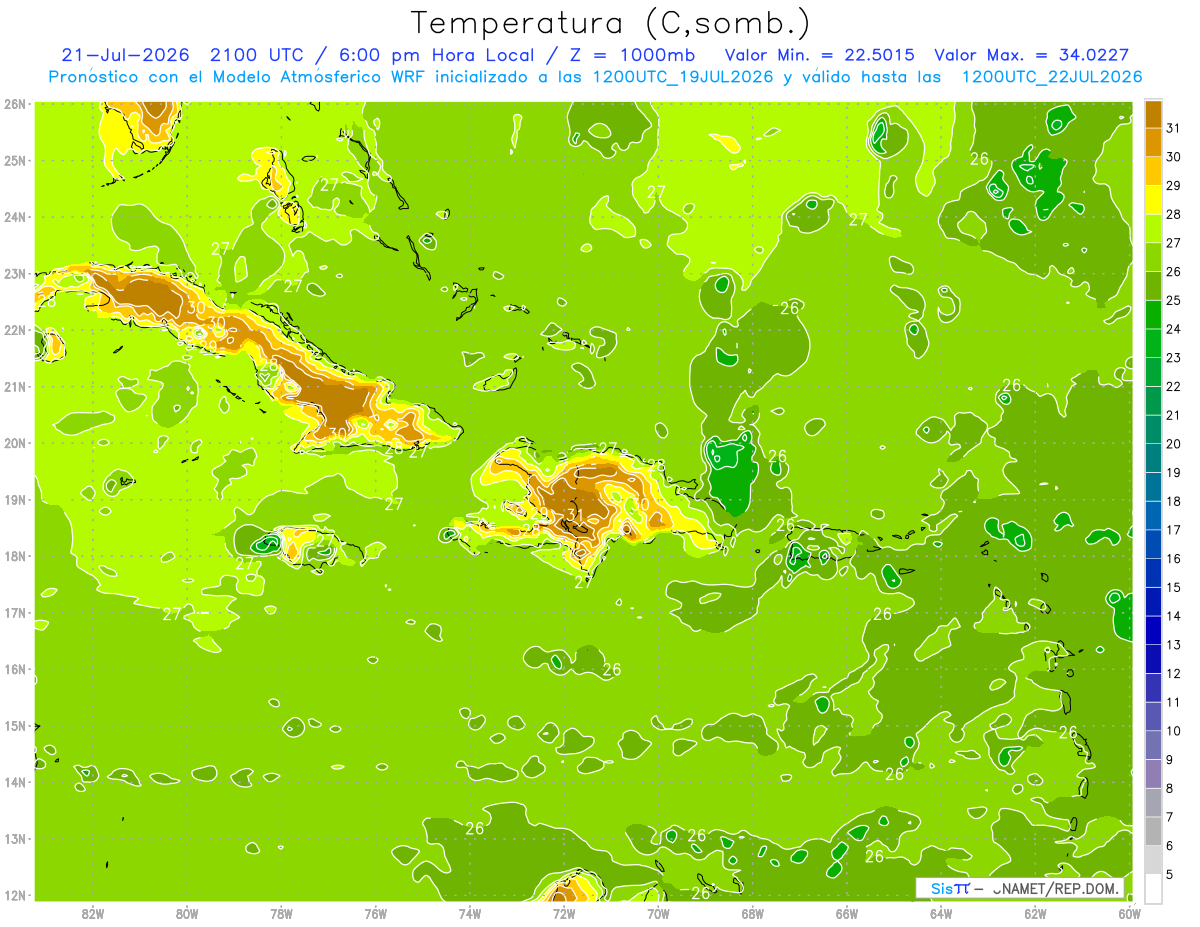Image resolution: width=1200 pixels, height=927 pixels.
Task: Click the '13' label on the color bar
Action: (x=1173, y=644)
